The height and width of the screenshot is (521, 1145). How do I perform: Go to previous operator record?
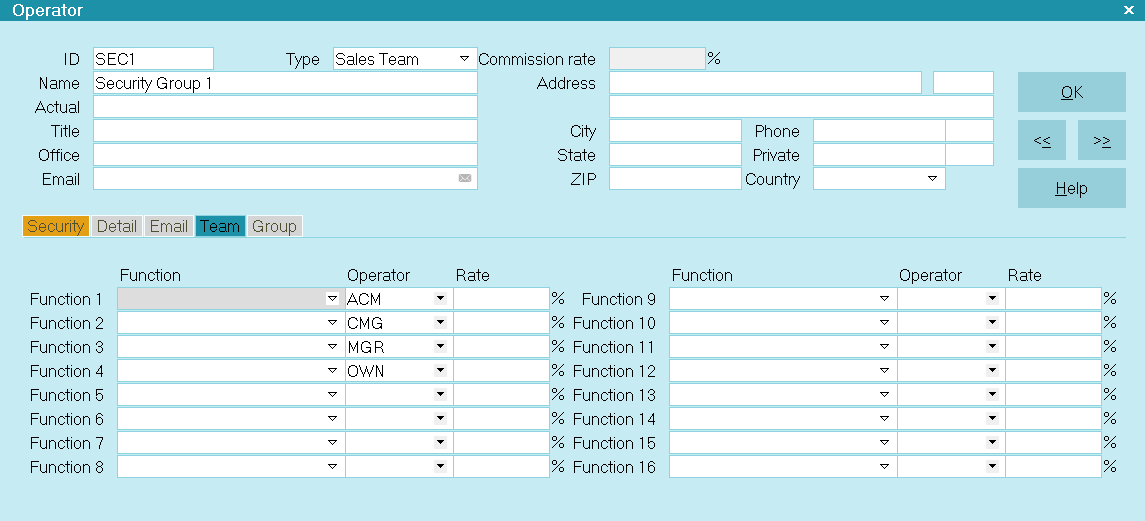pyautogui.click(x=1042, y=141)
